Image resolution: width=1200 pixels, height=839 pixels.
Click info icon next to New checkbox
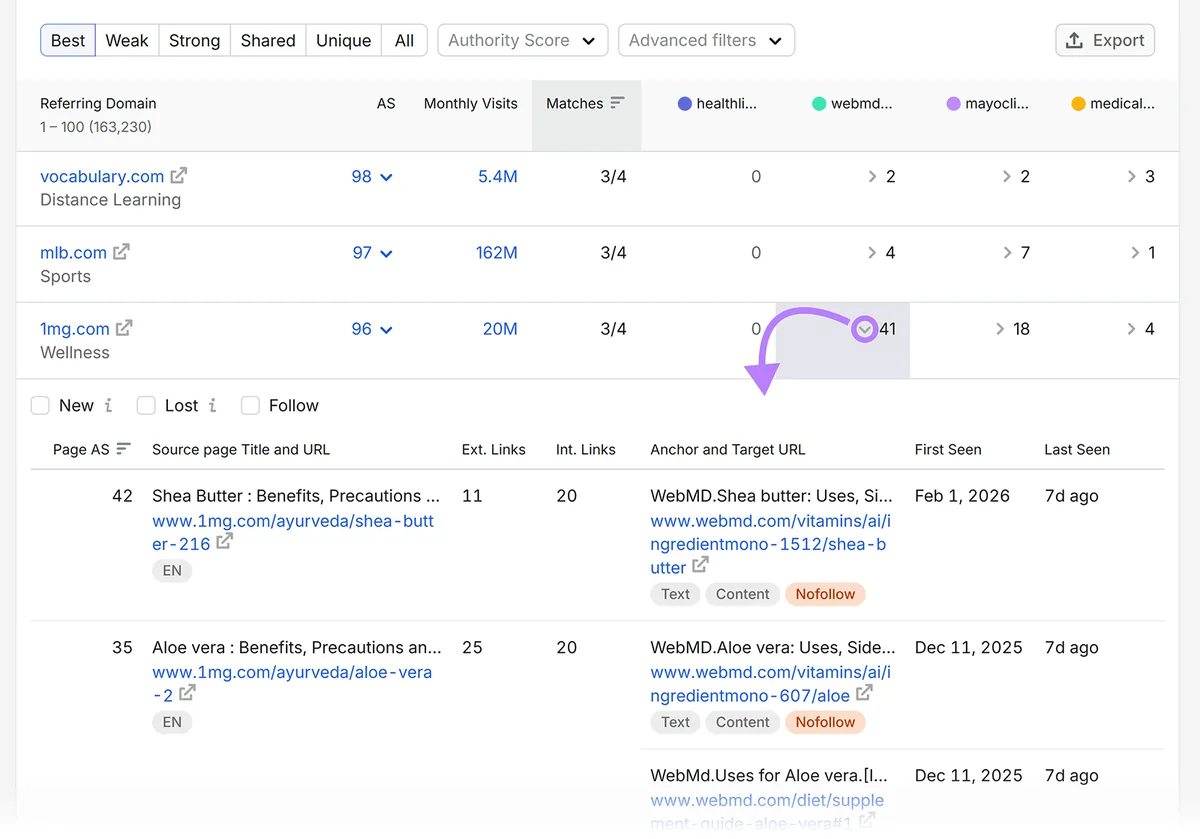[x=108, y=405]
